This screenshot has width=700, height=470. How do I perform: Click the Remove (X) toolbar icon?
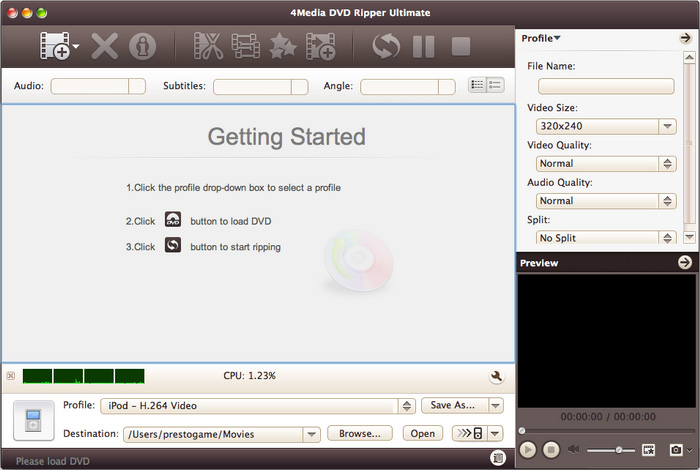click(105, 46)
